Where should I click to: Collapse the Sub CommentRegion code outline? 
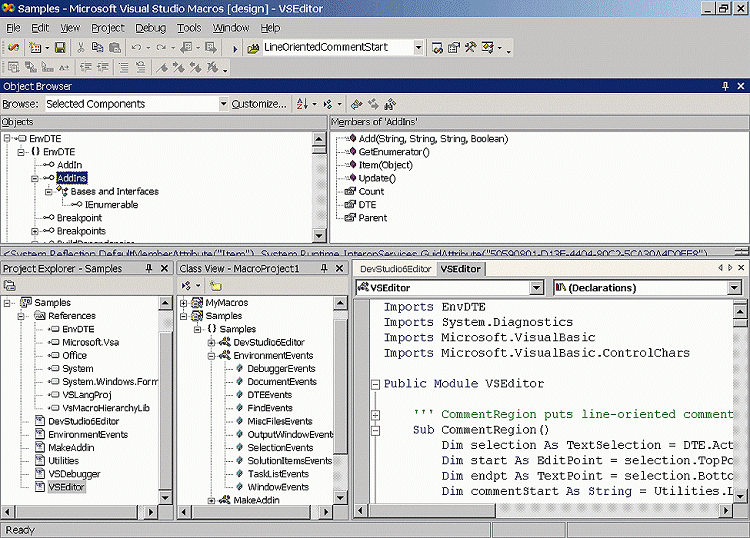click(x=375, y=430)
